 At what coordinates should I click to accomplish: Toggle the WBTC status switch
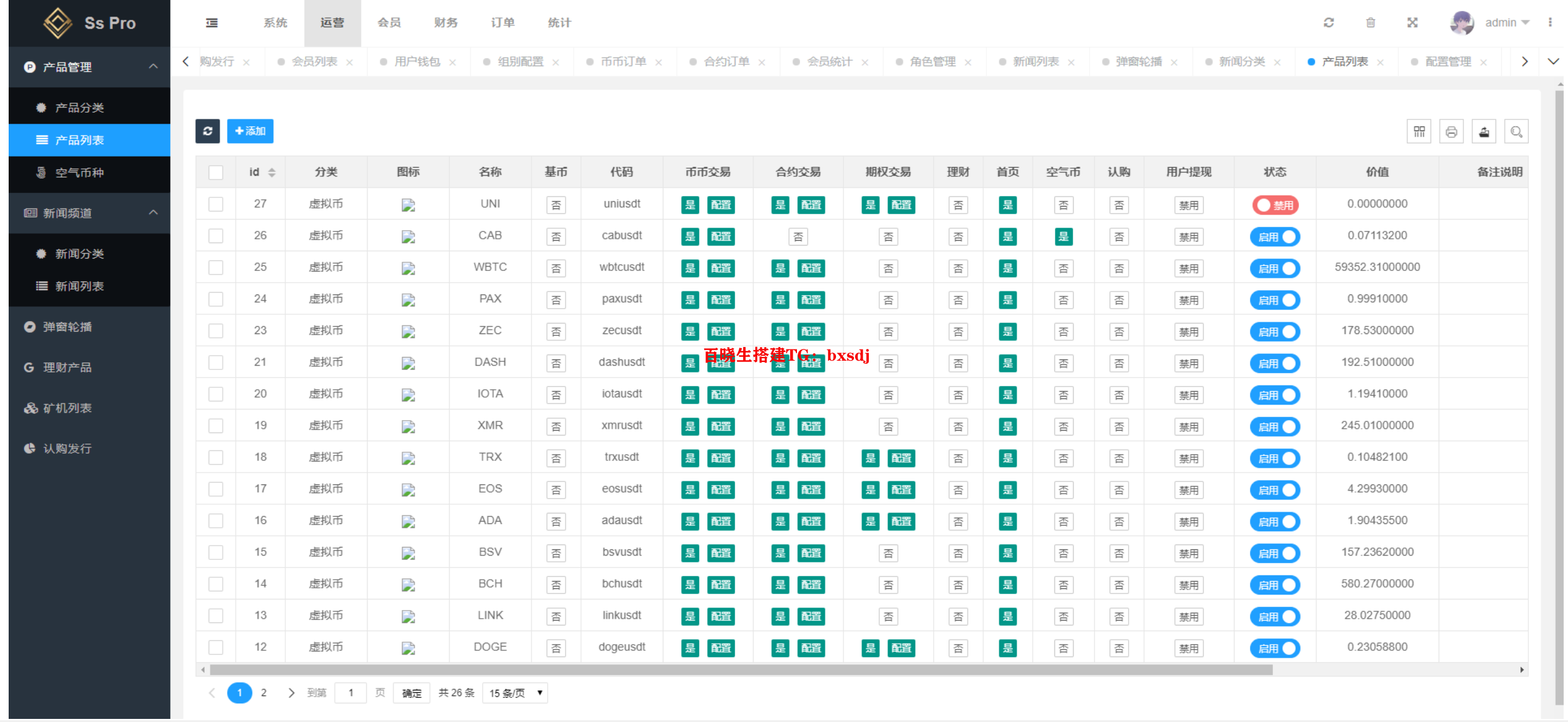[1275, 269]
